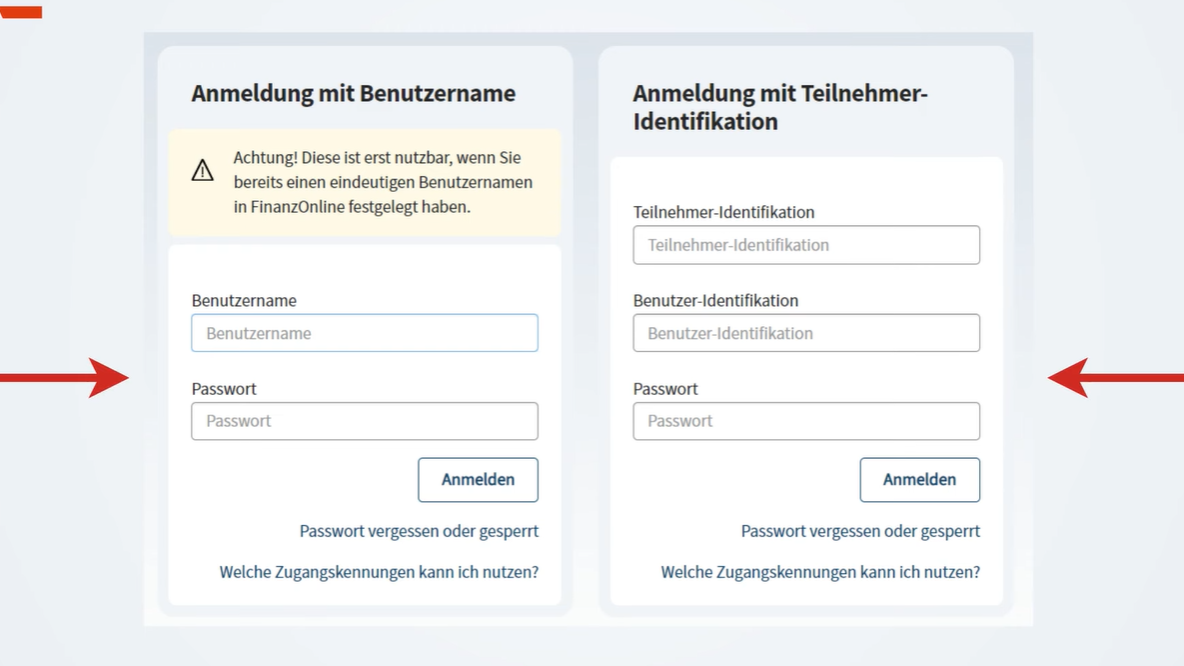Click the Anmeldung mit Benutzername heading

coord(353,93)
